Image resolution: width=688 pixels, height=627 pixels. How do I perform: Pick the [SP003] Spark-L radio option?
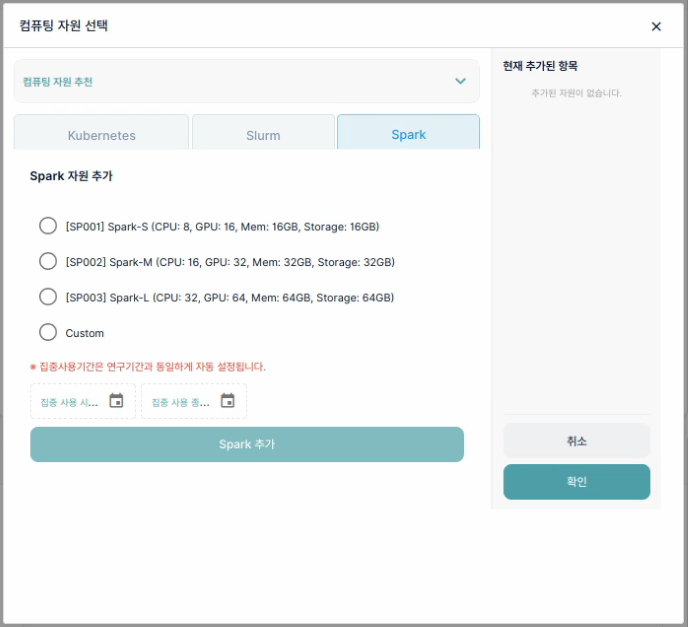48,297
